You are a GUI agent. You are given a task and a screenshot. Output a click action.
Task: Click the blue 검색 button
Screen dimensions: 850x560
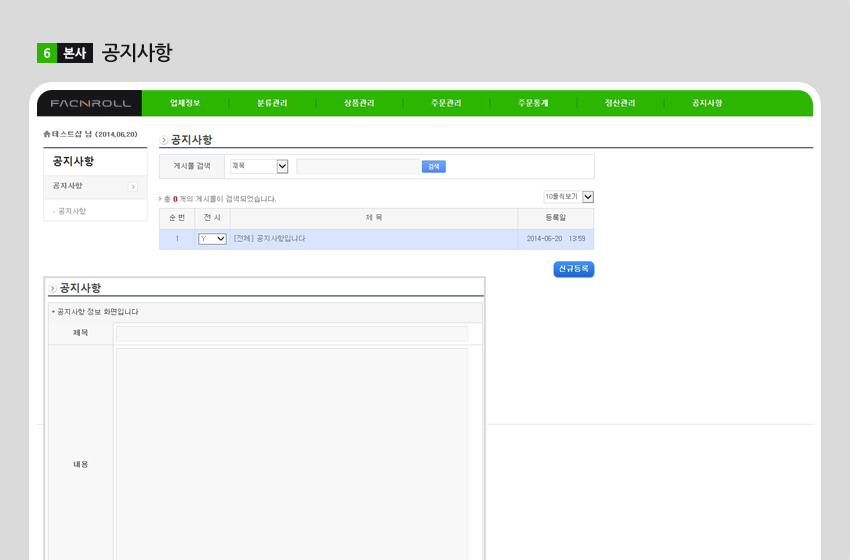click(434, 166)
